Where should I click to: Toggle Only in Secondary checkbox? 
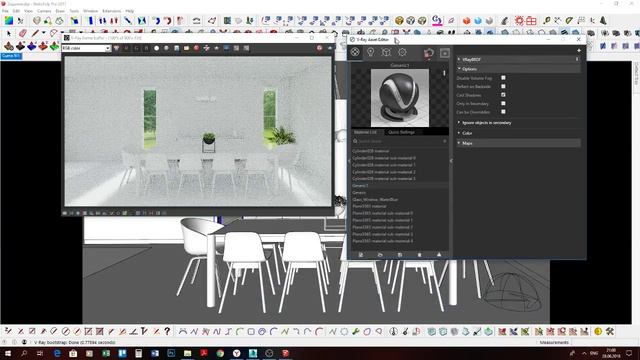click(x=503, y=103)
